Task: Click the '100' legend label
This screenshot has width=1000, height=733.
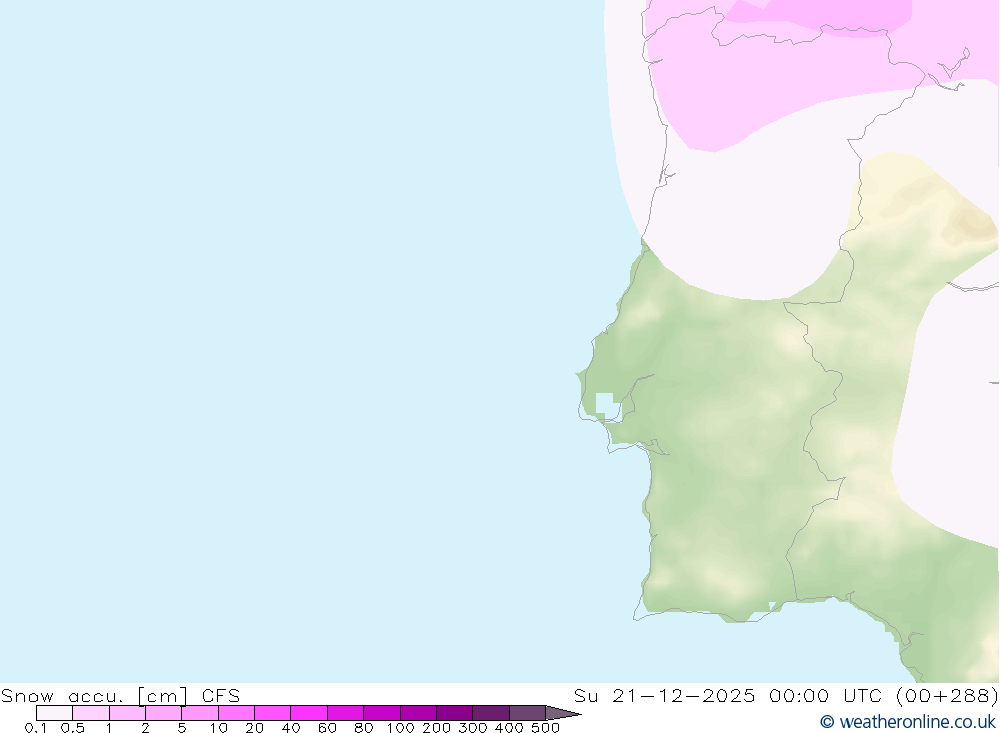Action: pyautogui.click(x=401, y=727)
